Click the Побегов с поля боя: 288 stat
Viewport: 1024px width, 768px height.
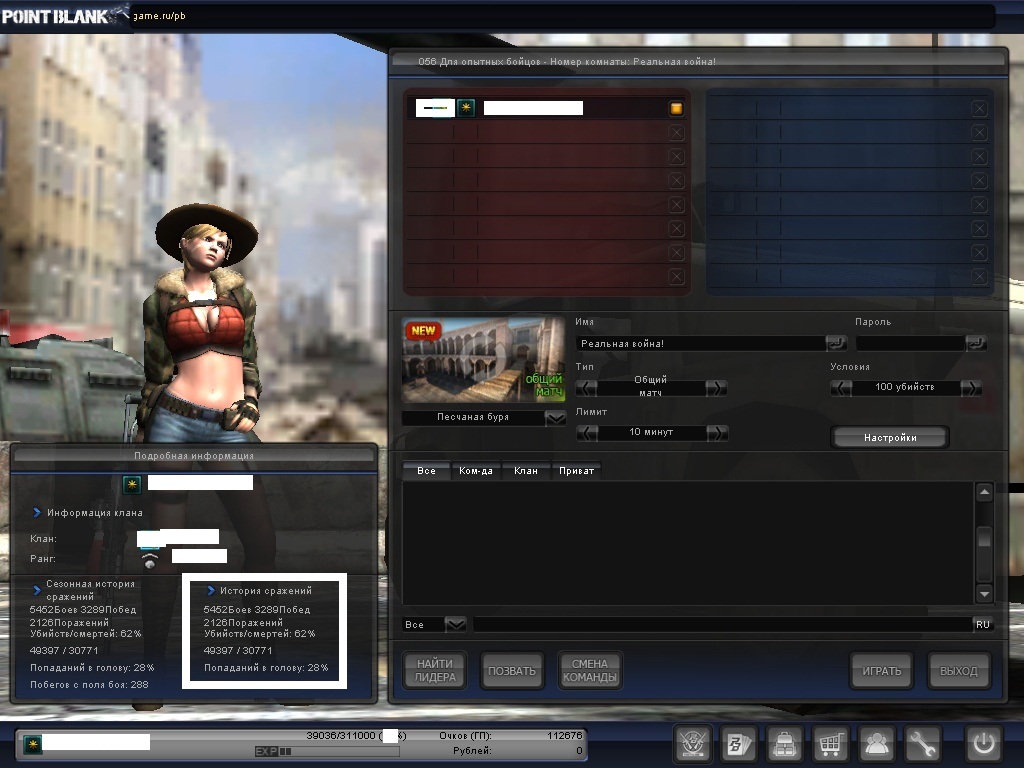(89, 684)
